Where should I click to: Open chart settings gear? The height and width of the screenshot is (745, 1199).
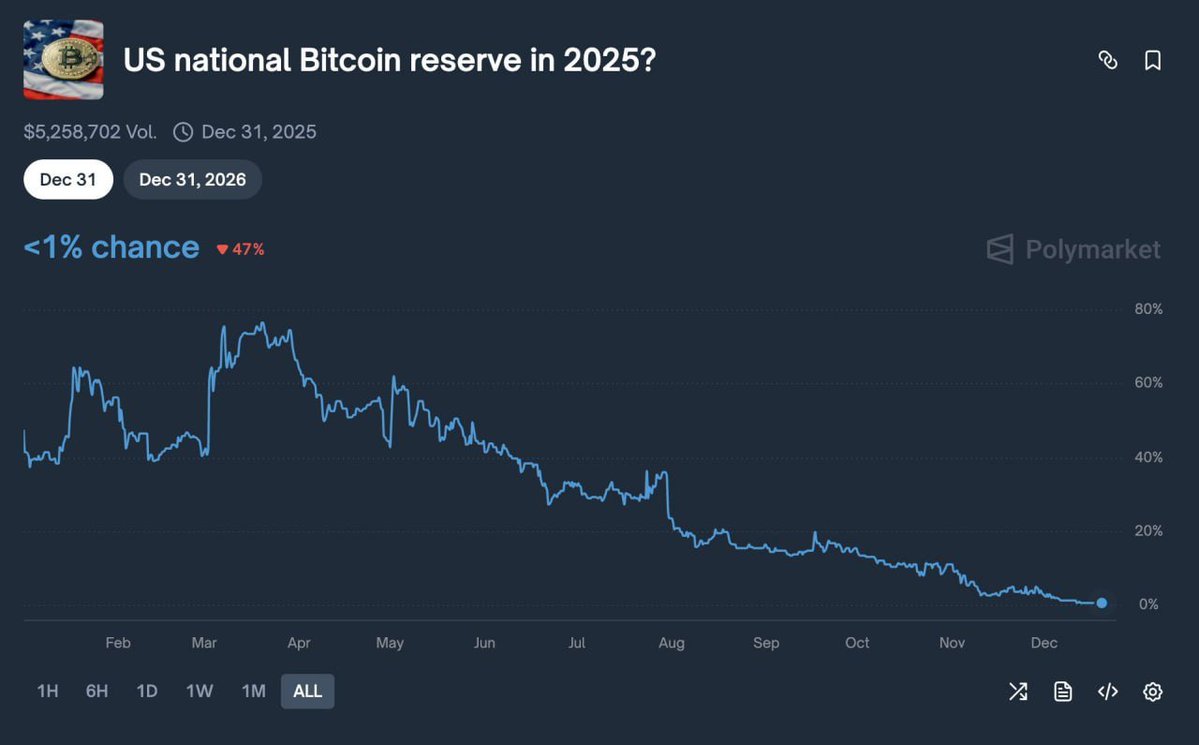[1153, 691]
